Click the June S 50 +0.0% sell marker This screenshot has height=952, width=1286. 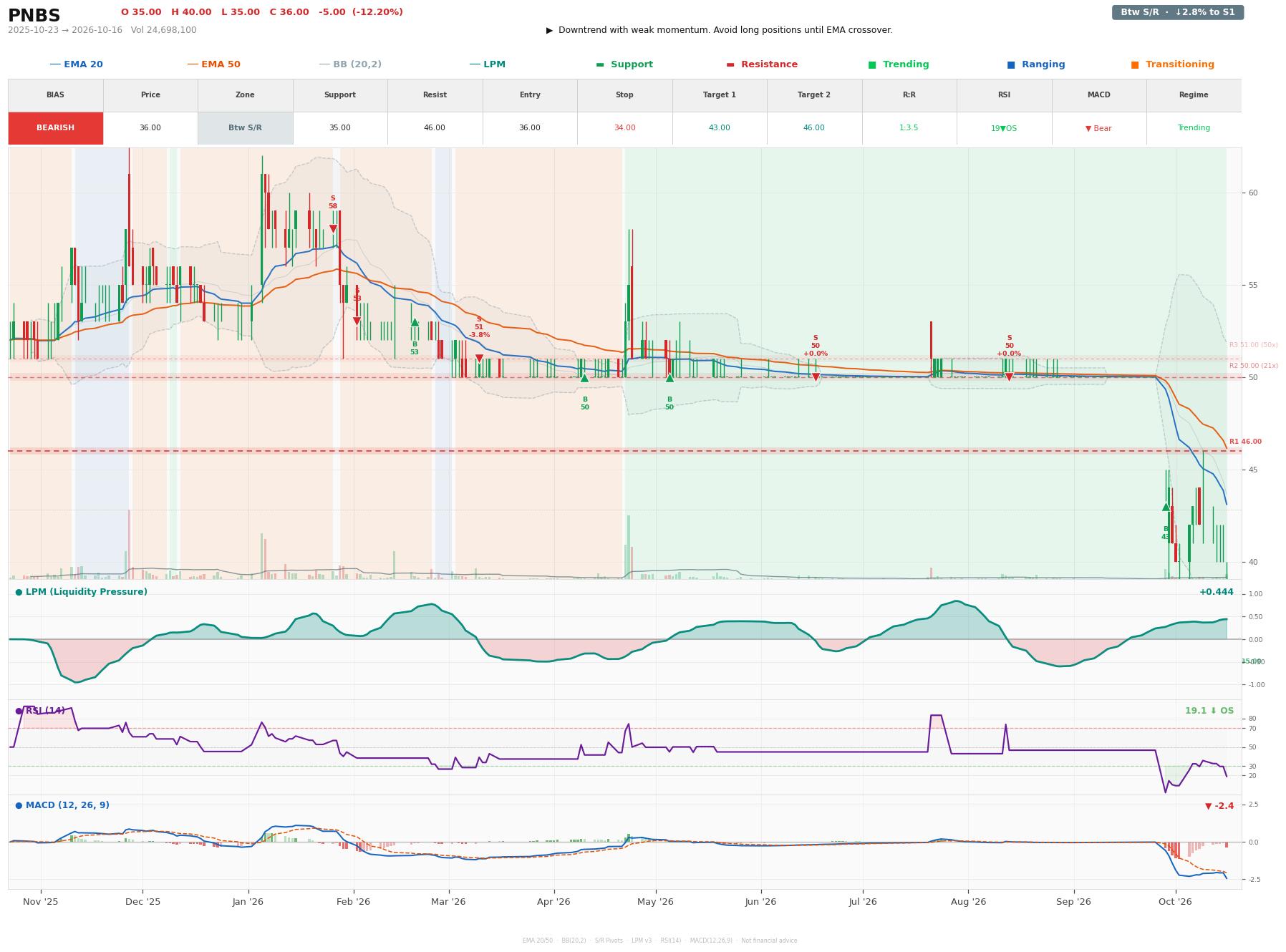click(x=816, y=377)
